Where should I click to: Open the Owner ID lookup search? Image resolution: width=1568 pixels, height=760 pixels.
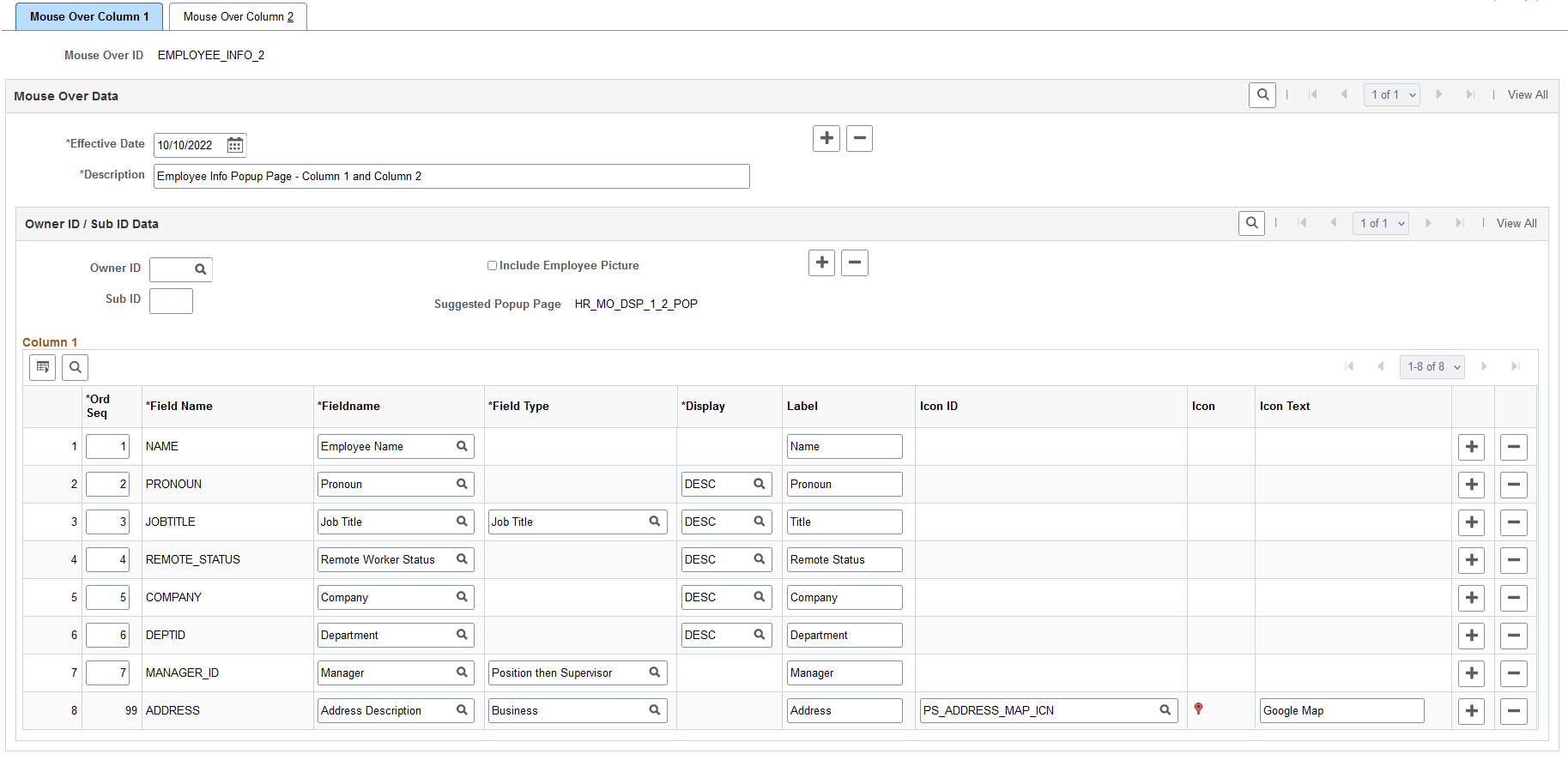[x=201, y=269]
